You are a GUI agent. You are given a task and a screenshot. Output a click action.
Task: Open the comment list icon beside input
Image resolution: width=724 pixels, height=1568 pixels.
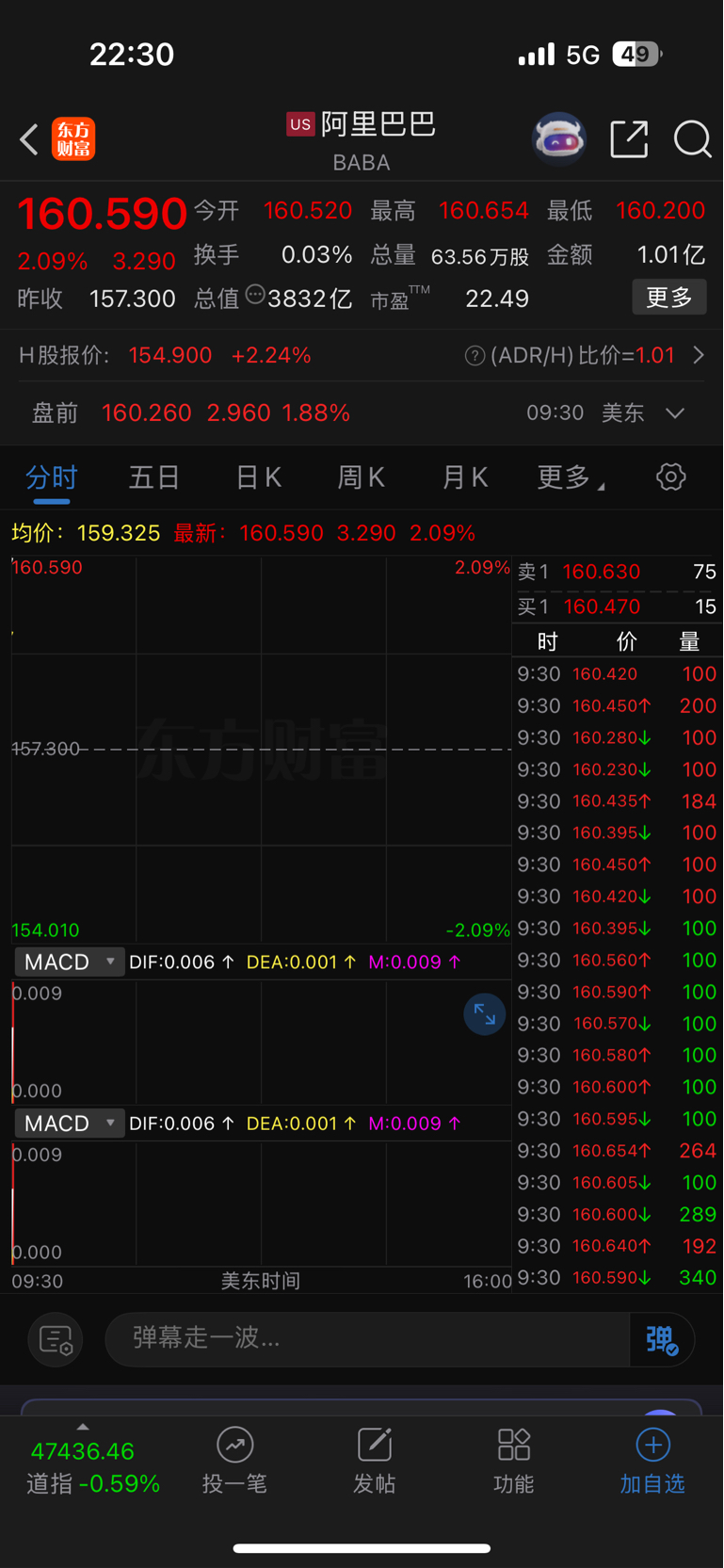(x=56, y=1339)
